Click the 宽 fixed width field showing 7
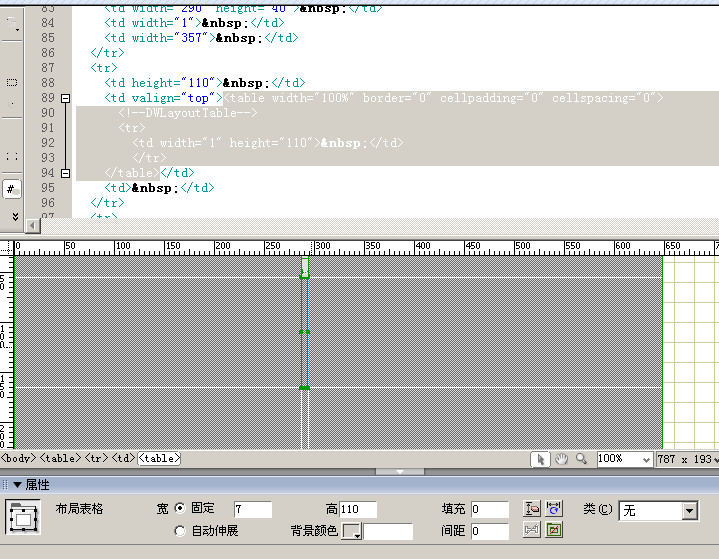This screenshot has height=559, width=719. pos(253,509)
